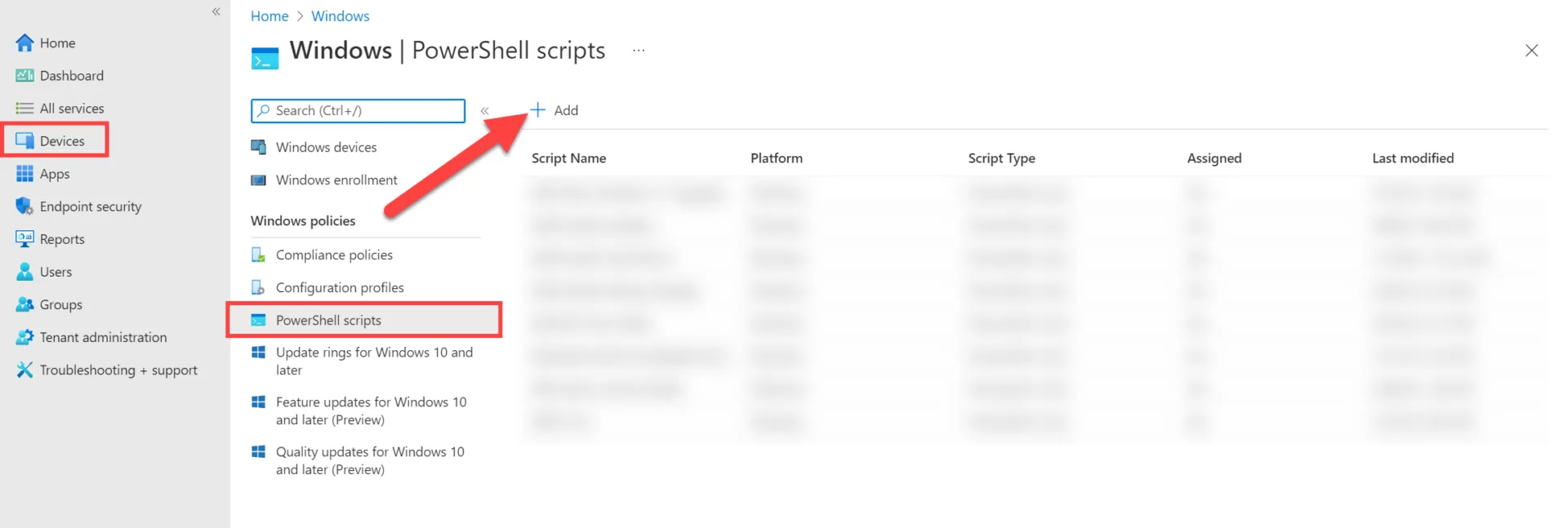Viewport: 1568px width, 528px height.
Task: Open Configuration profiles menu item
Action: 340,287
